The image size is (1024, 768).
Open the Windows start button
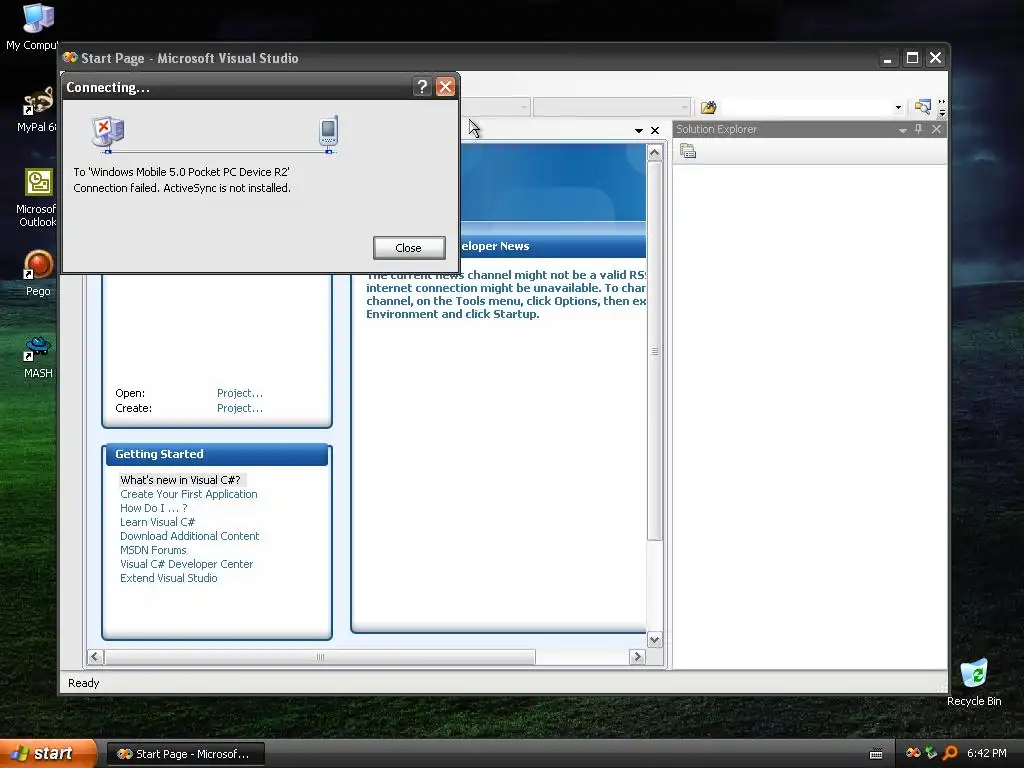click(48, 754)
